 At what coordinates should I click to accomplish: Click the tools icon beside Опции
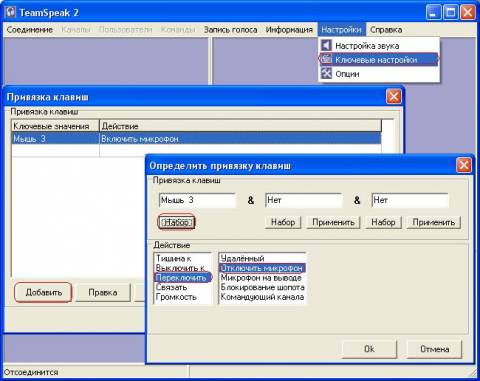tap(326, 73)
